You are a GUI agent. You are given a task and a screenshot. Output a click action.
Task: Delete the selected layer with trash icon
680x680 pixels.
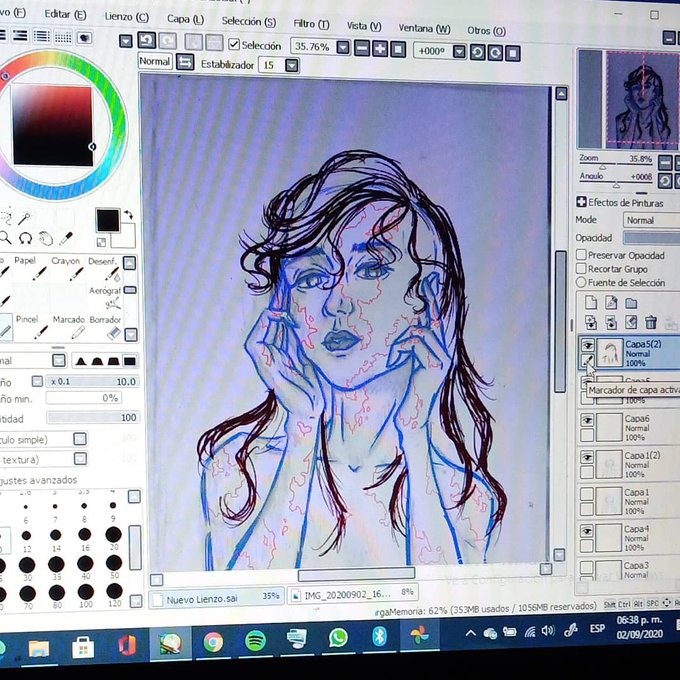(x=651, y=322)
